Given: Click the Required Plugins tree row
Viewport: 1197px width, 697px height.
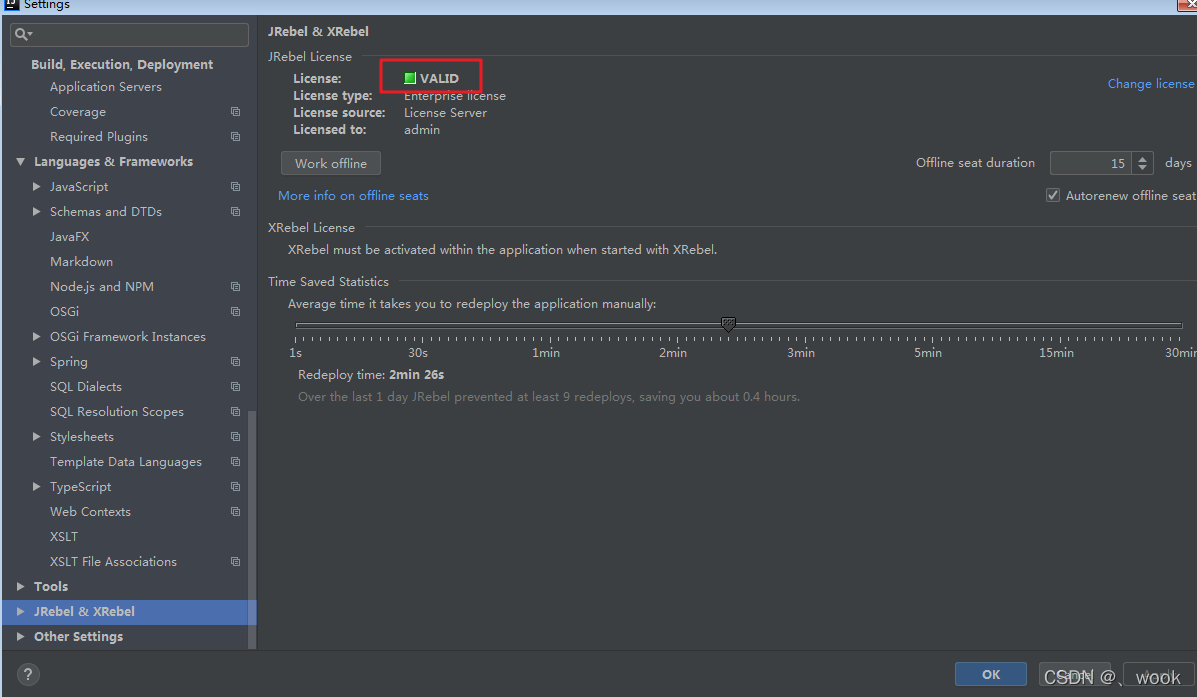Looking at the screenshot, I should [x=129, y=137].
